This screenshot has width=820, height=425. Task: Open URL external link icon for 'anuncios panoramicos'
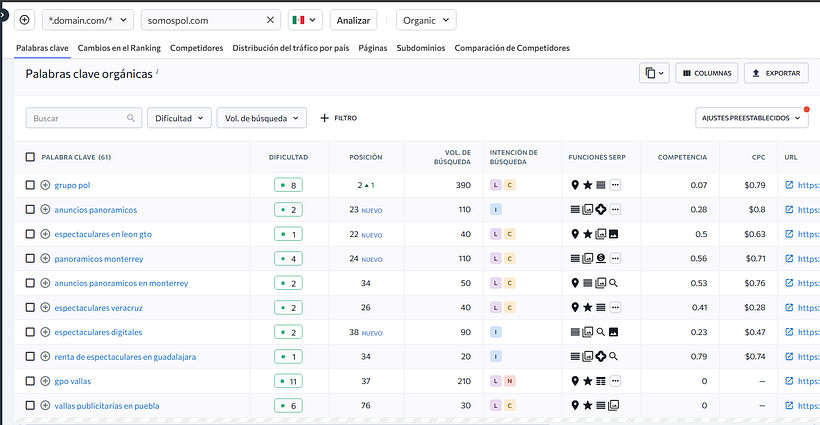[x=789, y=210]
